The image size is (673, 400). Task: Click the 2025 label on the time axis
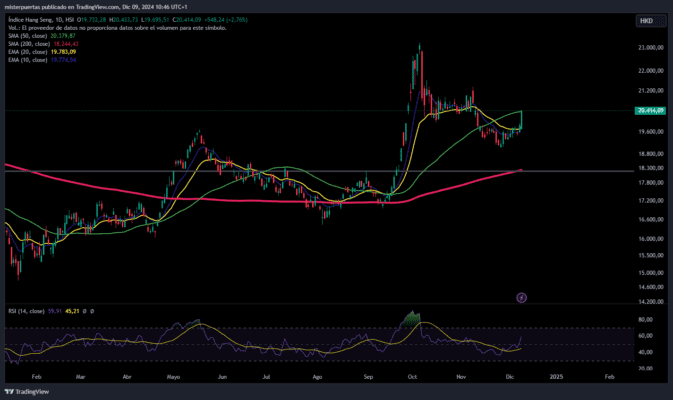pos(556,377)
